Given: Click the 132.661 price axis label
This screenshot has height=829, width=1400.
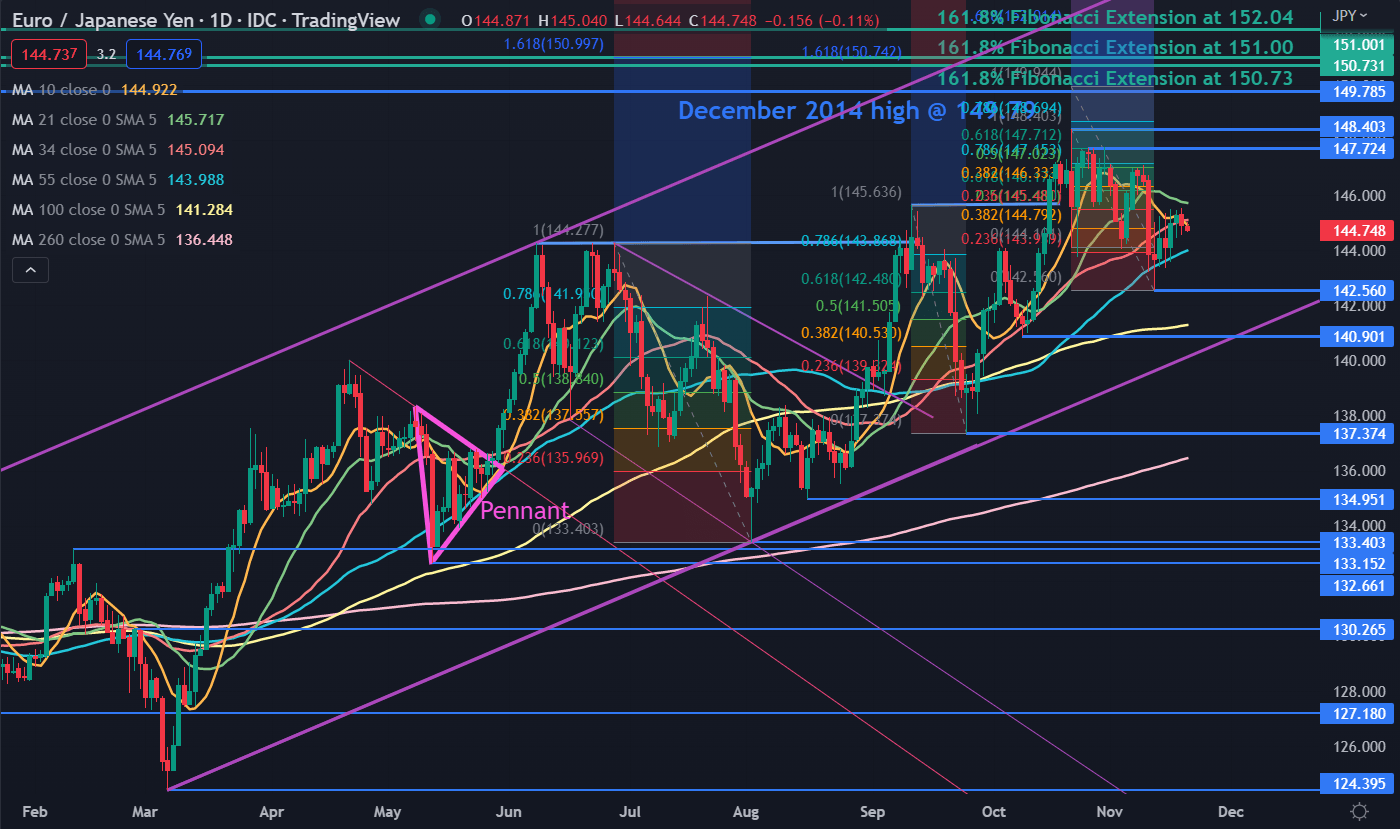Looking at the screenshot, I should tap(1358, 585).
